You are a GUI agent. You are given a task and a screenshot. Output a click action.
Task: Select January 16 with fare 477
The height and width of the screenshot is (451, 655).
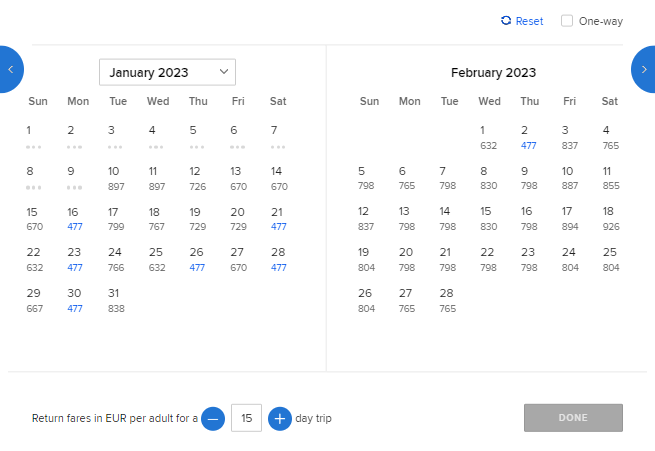(74, 219)
